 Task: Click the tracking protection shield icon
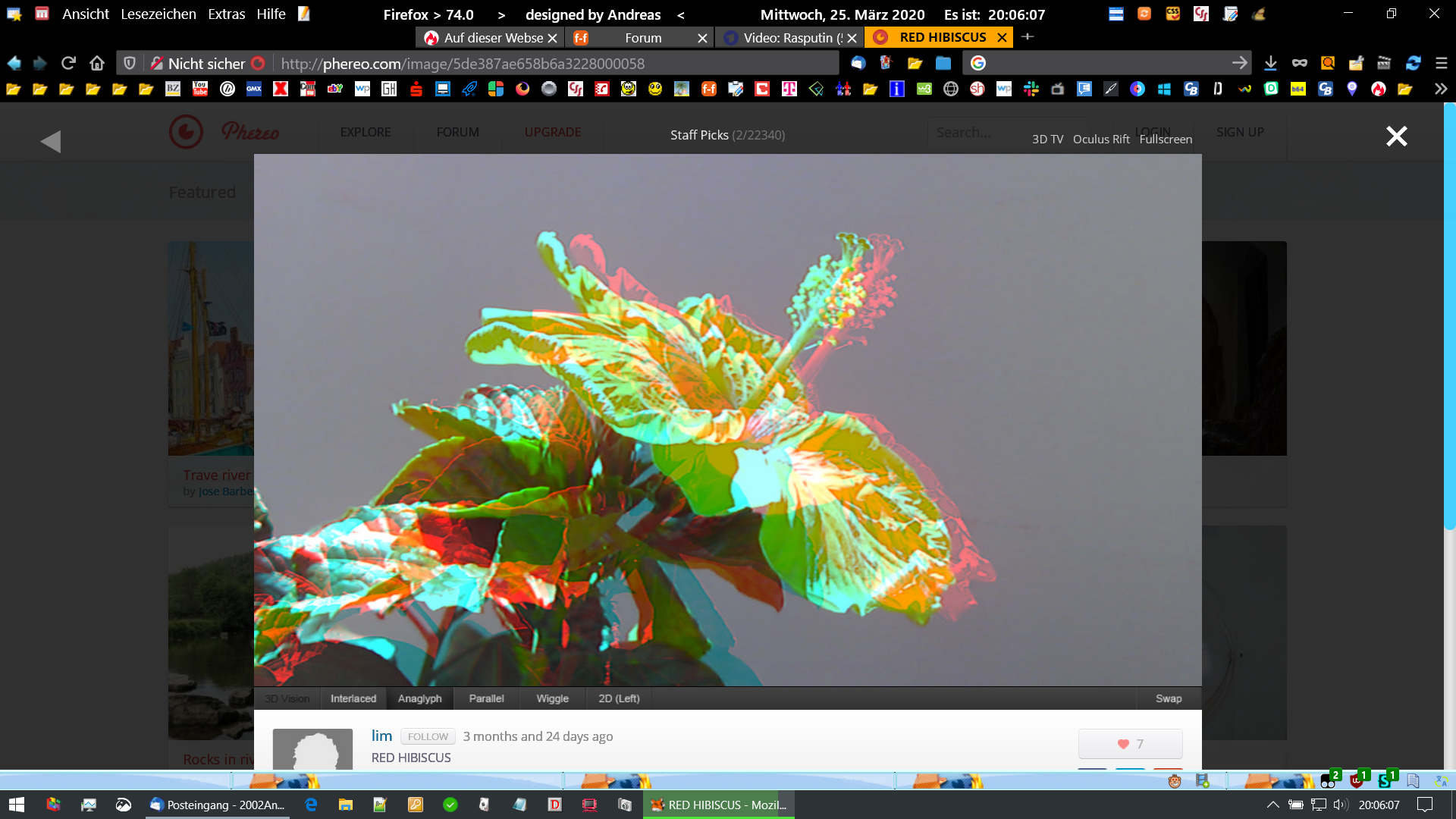click(x=130, y=63)
